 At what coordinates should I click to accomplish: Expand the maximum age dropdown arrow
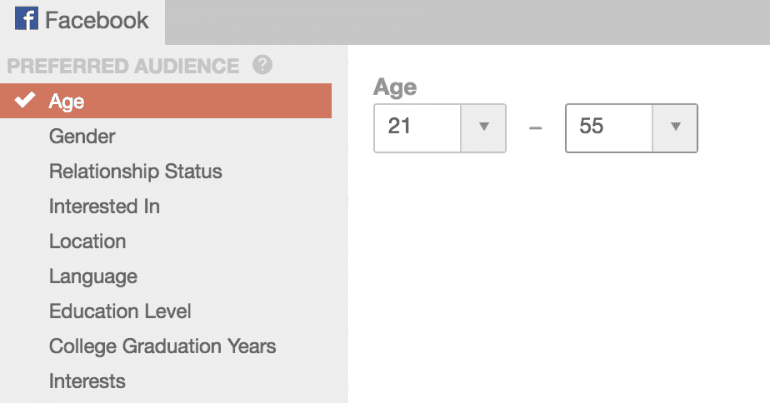coord(675,127)
